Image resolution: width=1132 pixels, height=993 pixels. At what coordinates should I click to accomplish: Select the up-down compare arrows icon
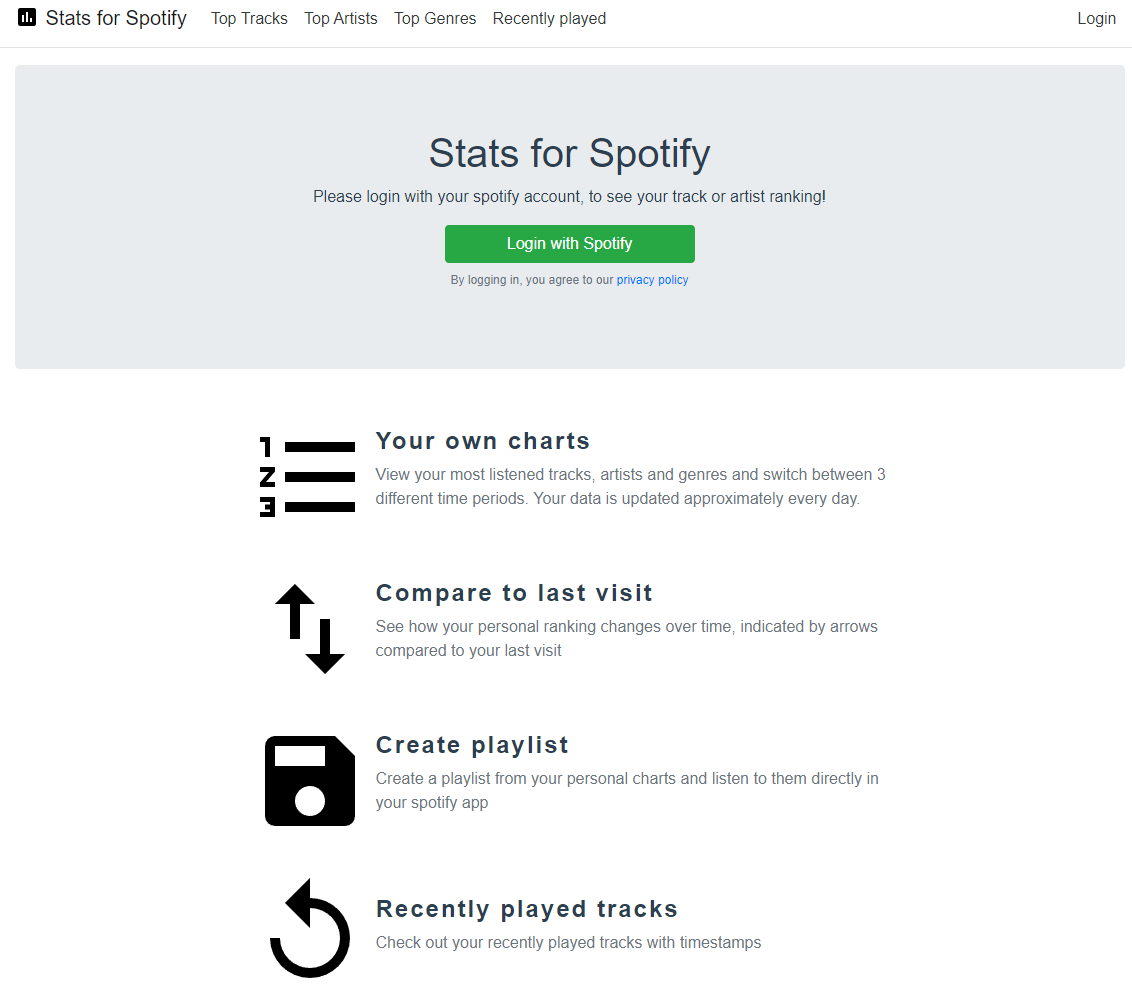point(308,628)
